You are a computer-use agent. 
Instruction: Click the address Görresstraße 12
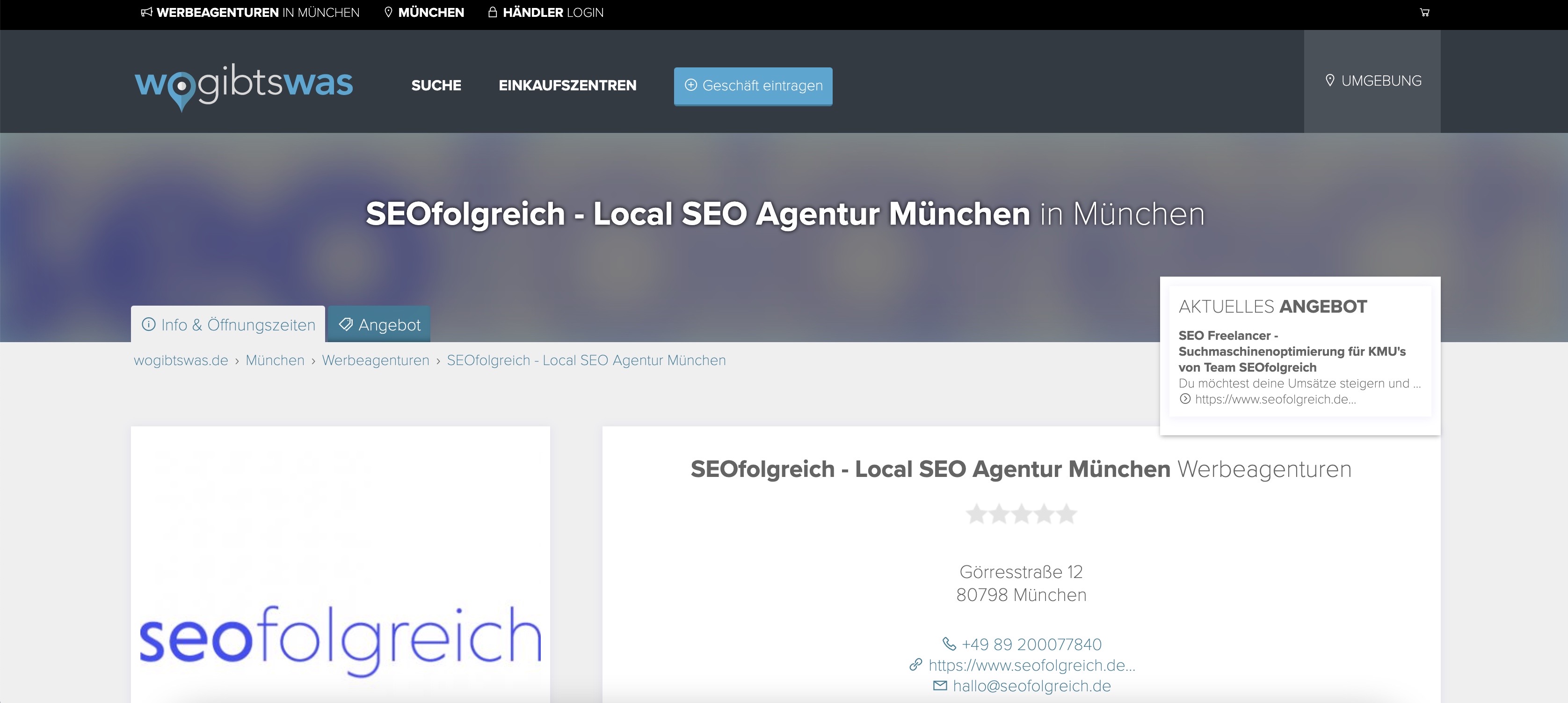pyautogui.click(x=1021, y=571)
